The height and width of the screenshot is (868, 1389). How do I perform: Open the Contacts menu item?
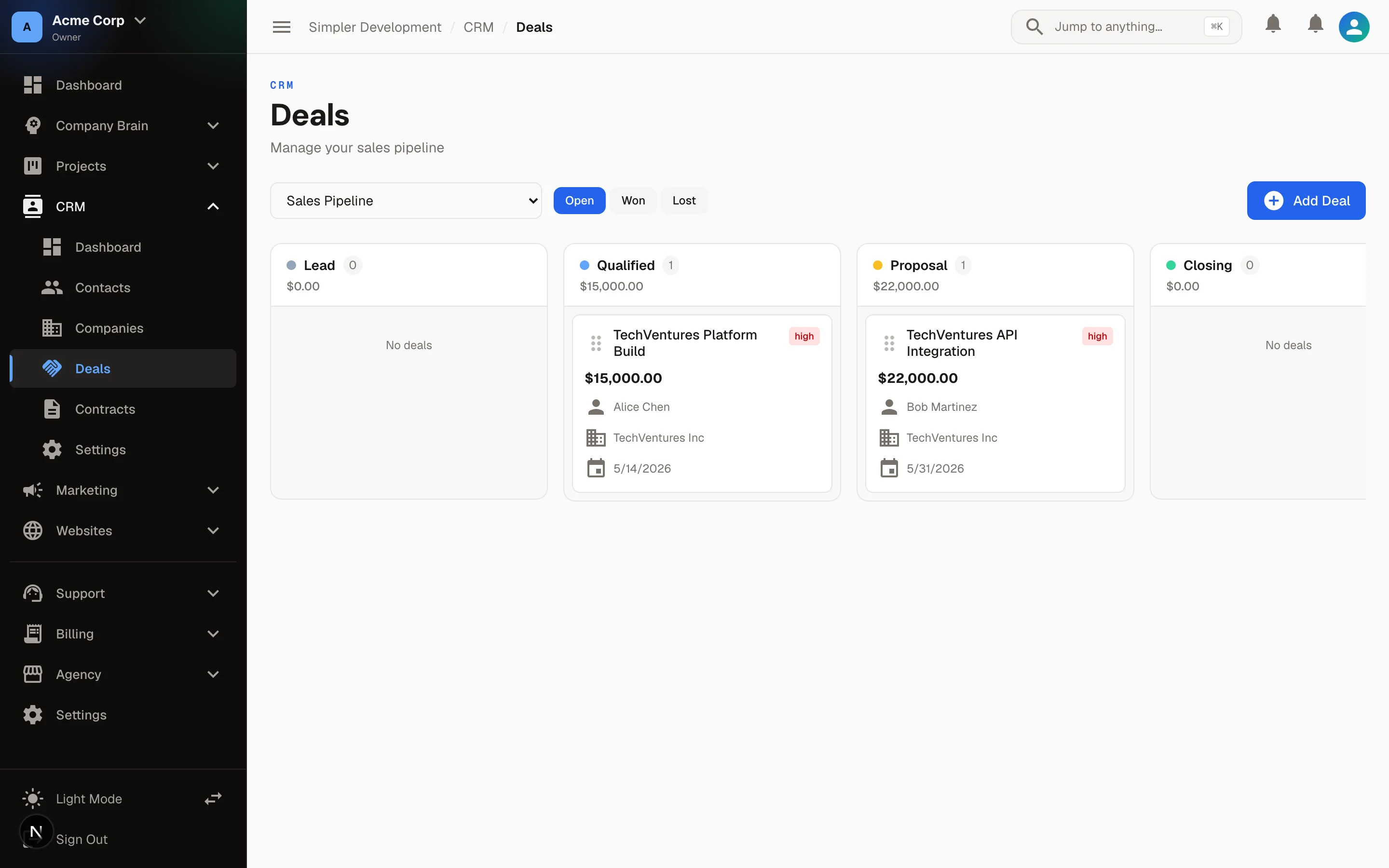pyautogui.click(x=123, y=287)
